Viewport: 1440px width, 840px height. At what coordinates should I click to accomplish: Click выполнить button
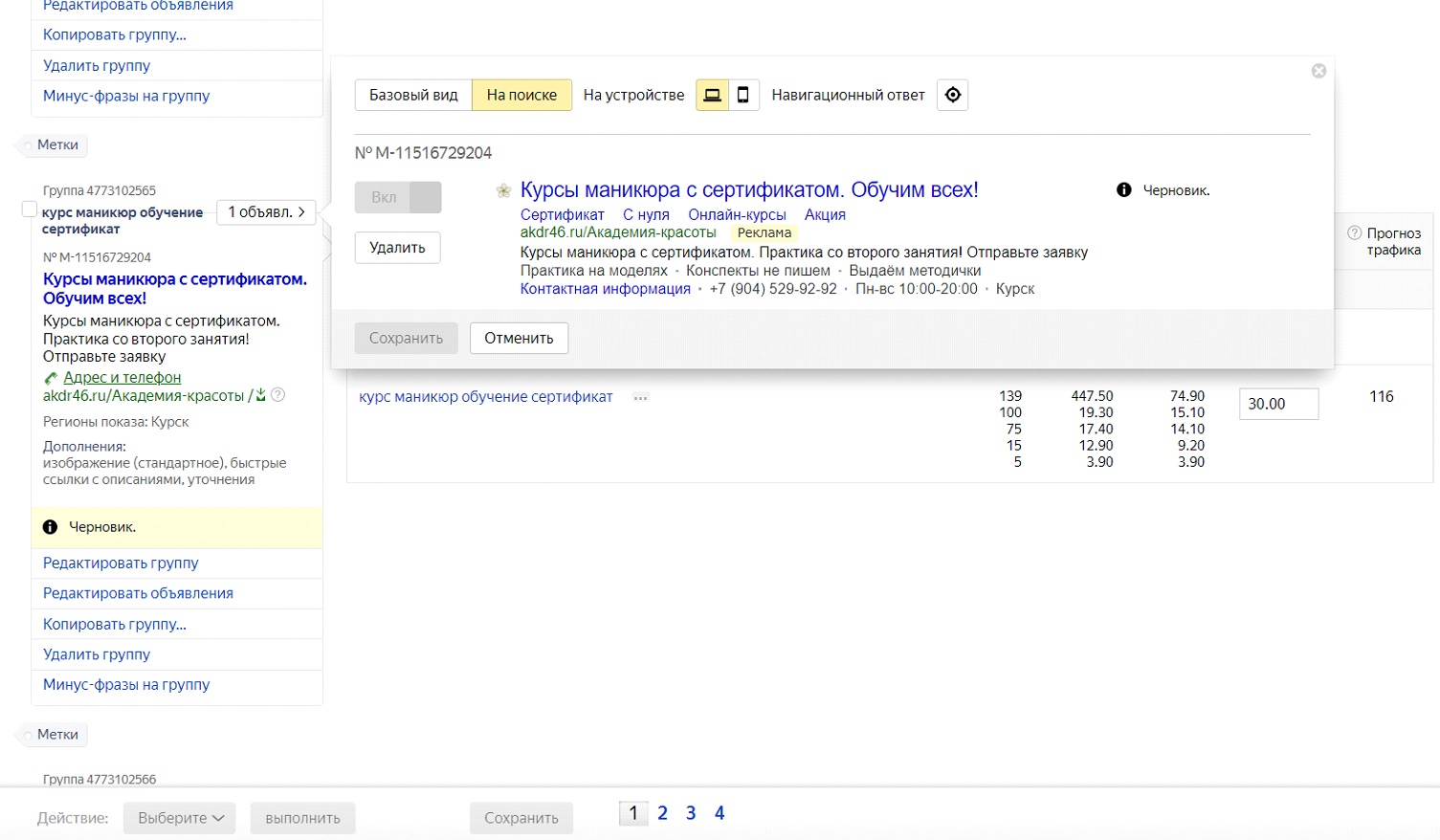302,818
